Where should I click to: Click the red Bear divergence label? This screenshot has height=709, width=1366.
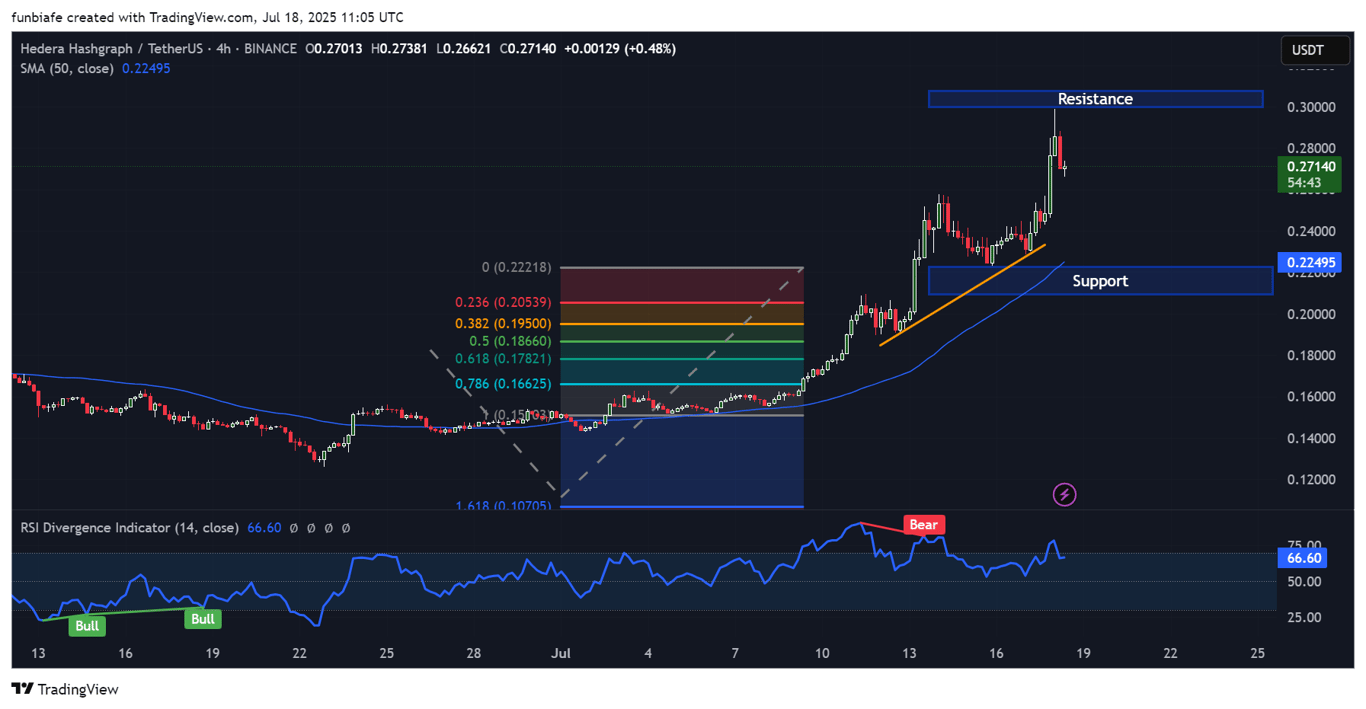[x=923, y=524]
